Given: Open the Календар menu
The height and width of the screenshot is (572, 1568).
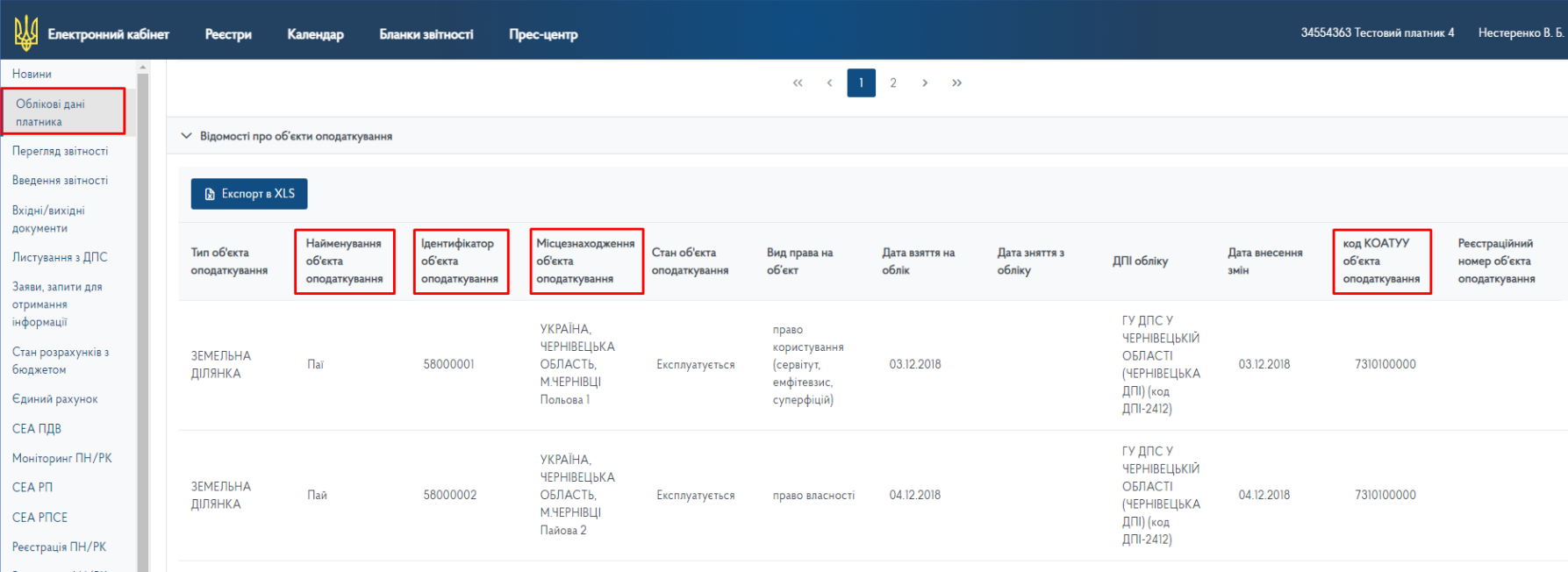Looking at the screenshot, I should pyautogui.click(x=315, y=34).
